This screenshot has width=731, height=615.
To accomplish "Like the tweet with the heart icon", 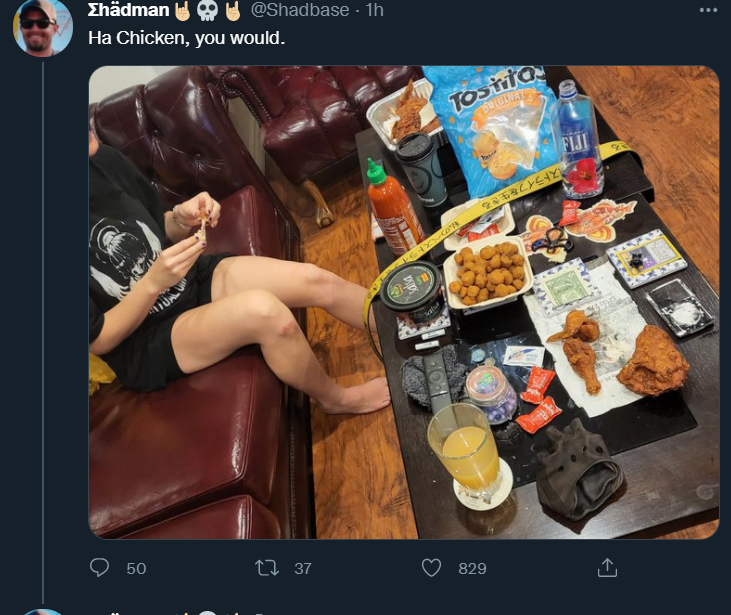I will (x=431, y=568).
